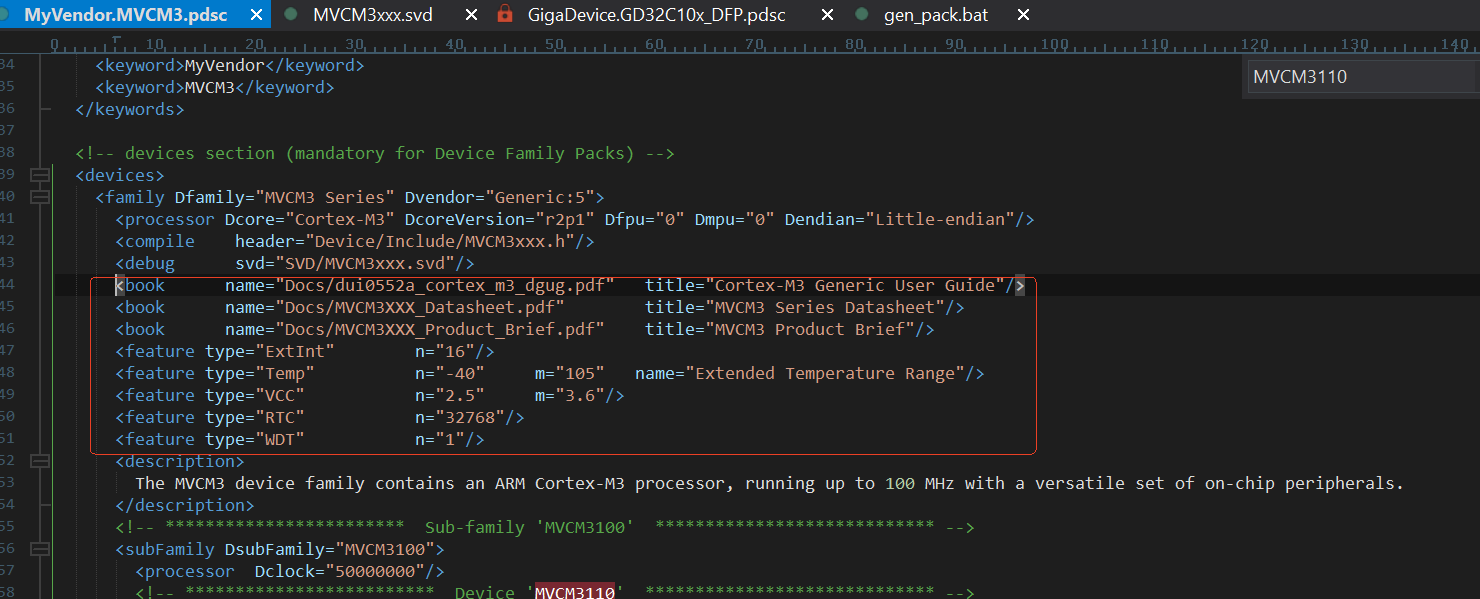This screenshot has height=599, width=1480.
Task: Close the MyVendor.MVCM3.pdsc tab
Action: coord(256,15)
